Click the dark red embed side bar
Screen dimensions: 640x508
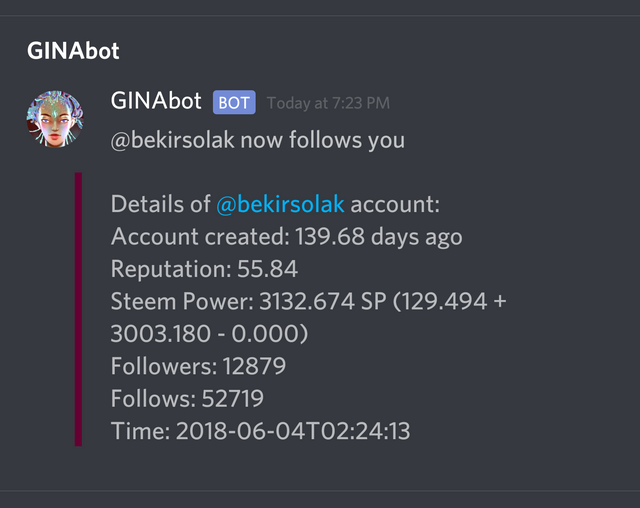tap(78, 309)
